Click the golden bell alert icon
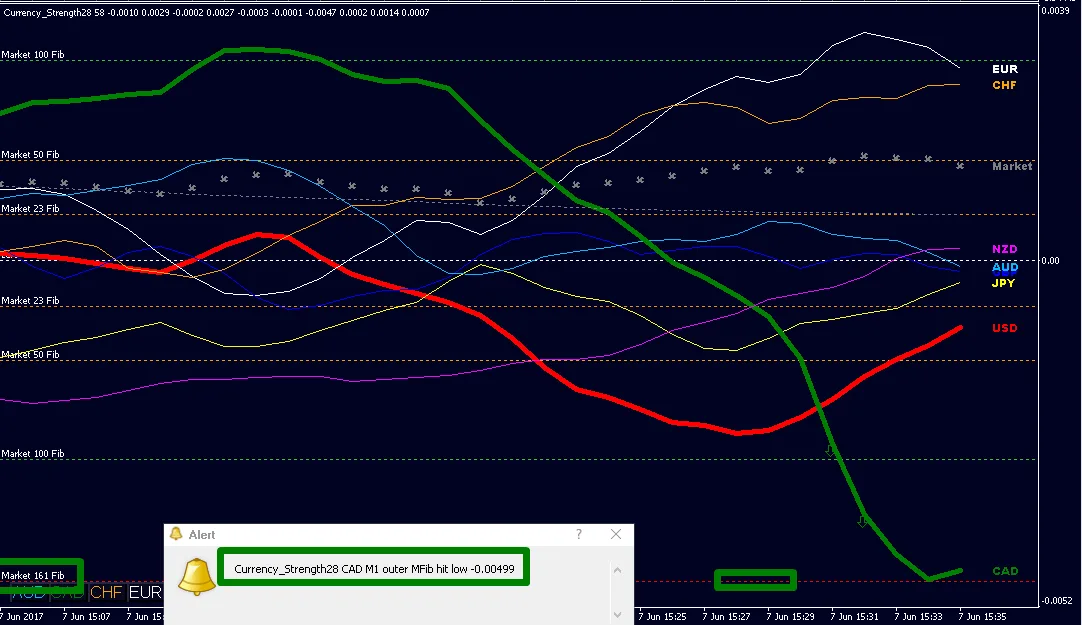Image resolution: width=1082 pixels, height=625 pixels. click(x=197, y=575)
